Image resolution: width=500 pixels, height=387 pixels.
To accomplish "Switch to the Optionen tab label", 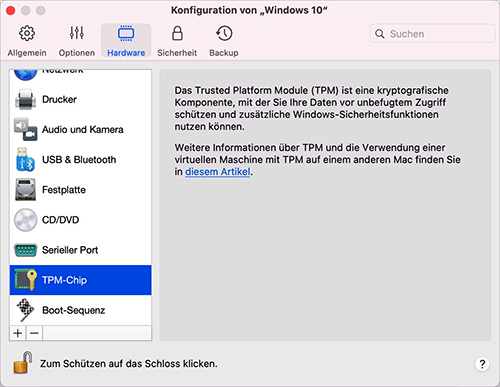I will (x=77, y=53).
